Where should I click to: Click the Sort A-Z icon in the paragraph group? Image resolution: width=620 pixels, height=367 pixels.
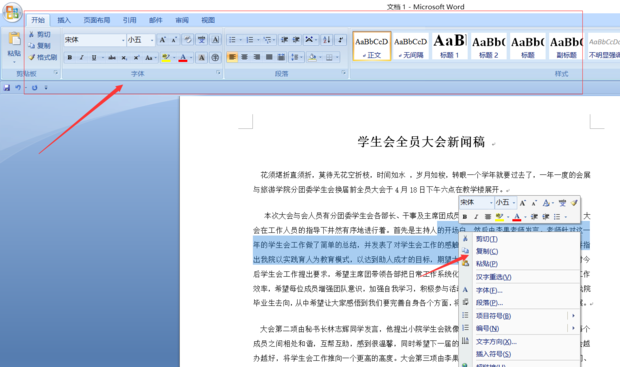(327, 40)
